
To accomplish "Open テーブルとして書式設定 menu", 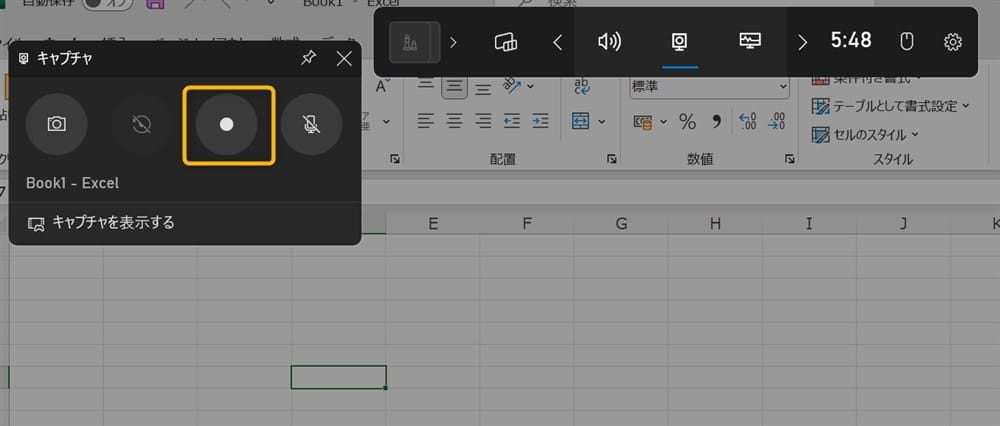I will tap(890, 106).
